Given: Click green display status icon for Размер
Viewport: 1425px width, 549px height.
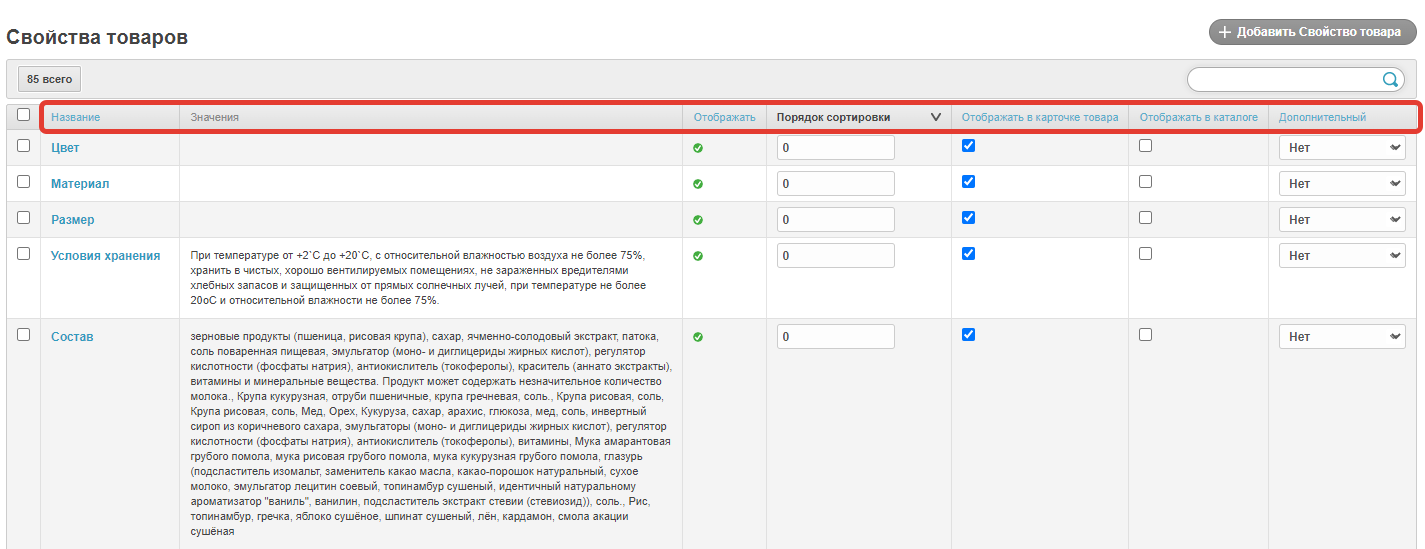Looking at the screenshot, I should pyautogui.click(x=698, y=220).
